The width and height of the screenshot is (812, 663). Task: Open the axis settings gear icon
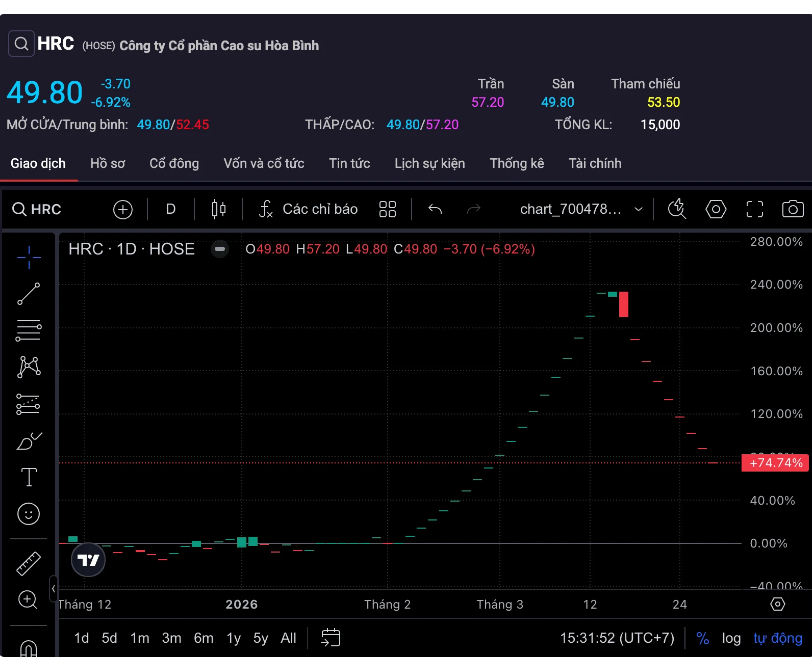[777, 604]
